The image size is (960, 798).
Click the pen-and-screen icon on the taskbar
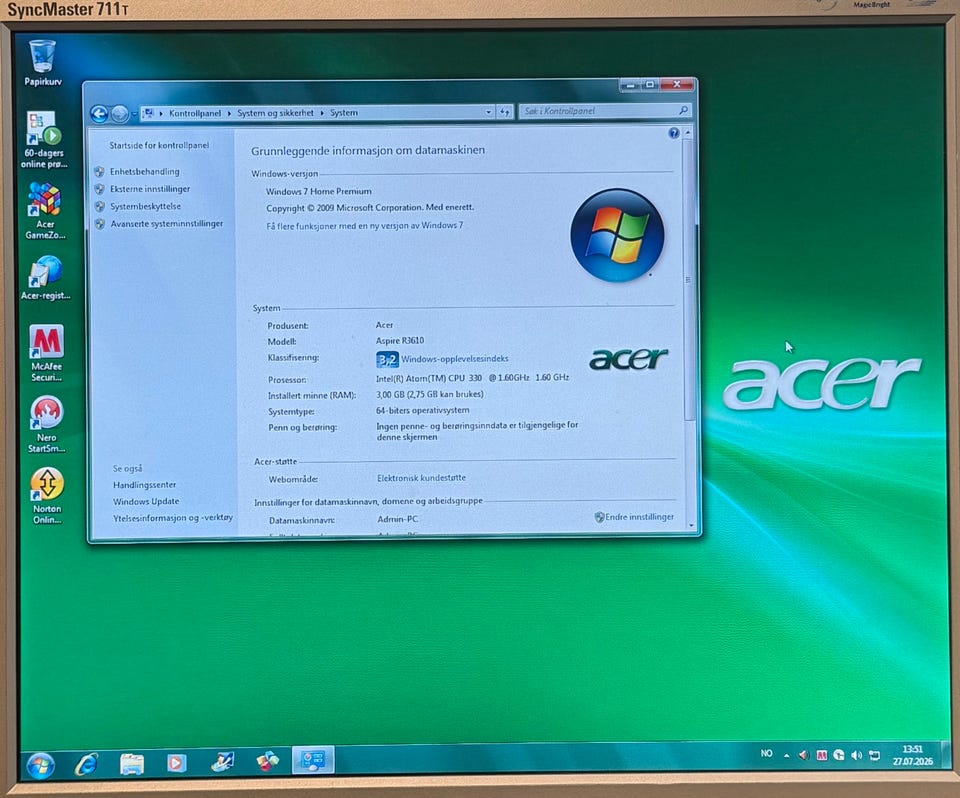tap(222, 761)
